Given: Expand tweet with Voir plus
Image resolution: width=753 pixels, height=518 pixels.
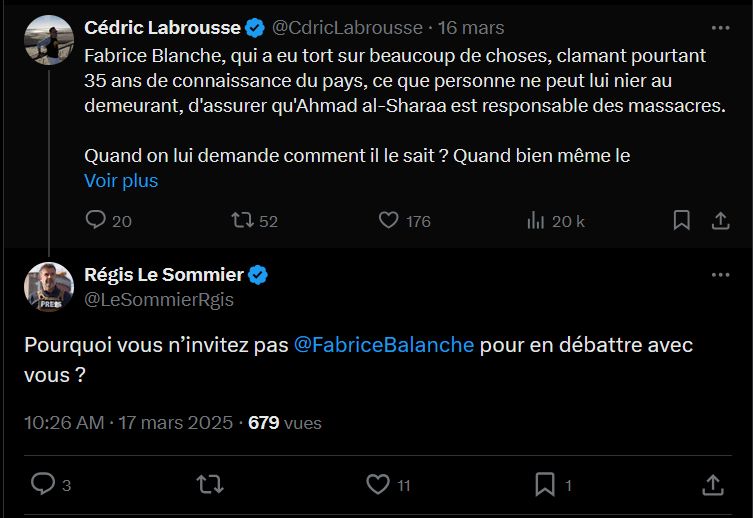Looking at the screenshot, I should [121, 181].
